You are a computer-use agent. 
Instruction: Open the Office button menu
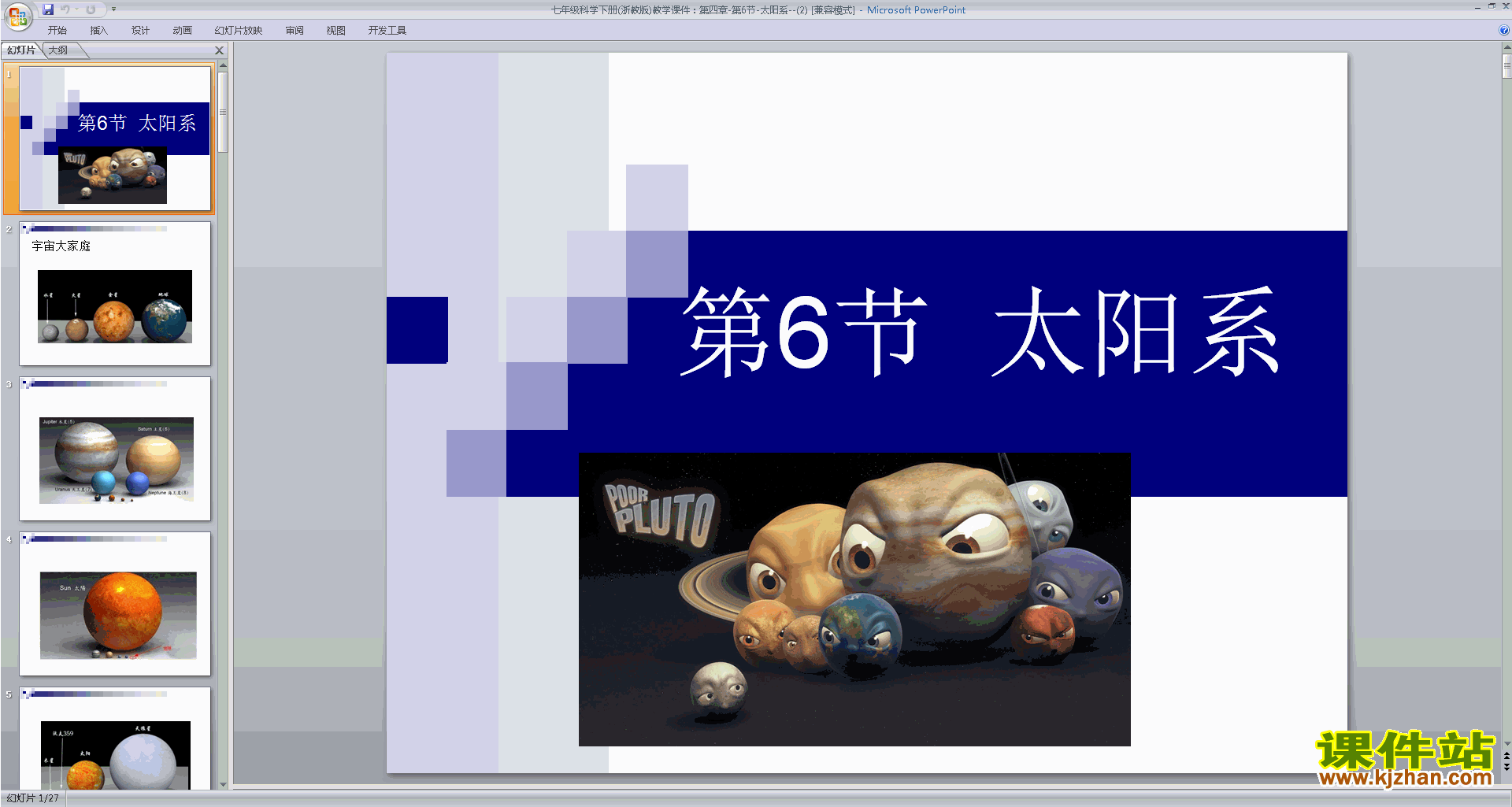[17, 16]
